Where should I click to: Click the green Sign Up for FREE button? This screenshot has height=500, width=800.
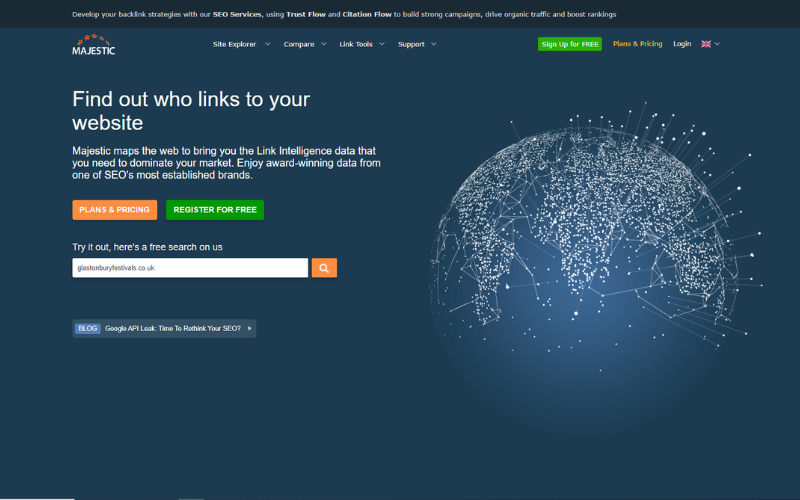[x=570, y=44]
